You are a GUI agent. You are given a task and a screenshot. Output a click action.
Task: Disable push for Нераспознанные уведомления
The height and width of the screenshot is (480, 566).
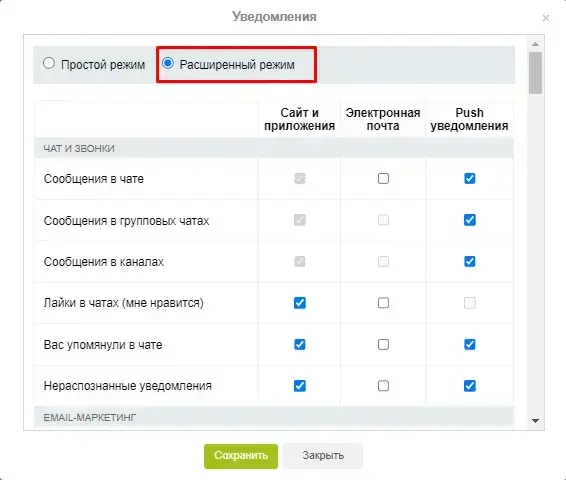470,386
